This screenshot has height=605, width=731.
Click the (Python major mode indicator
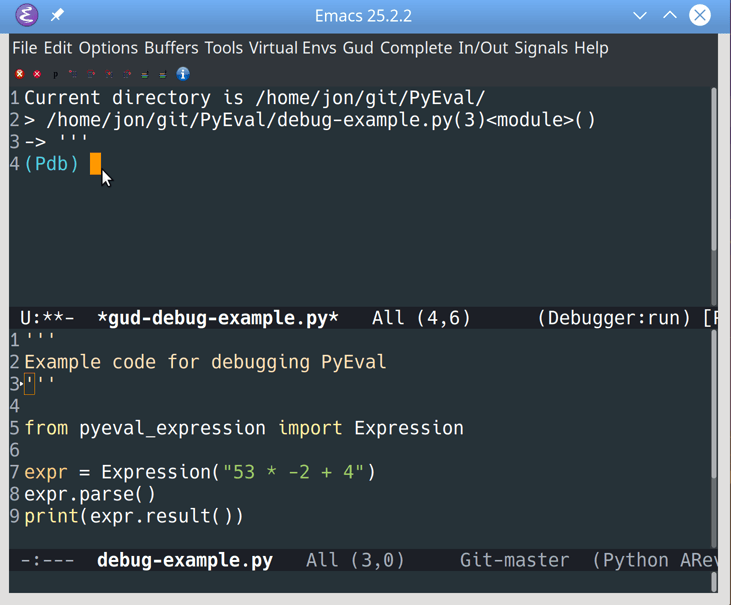point(630,560)
